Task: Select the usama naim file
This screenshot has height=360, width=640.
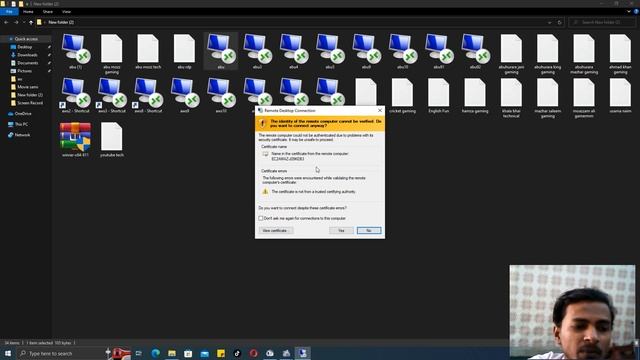Action: (620, 95)
